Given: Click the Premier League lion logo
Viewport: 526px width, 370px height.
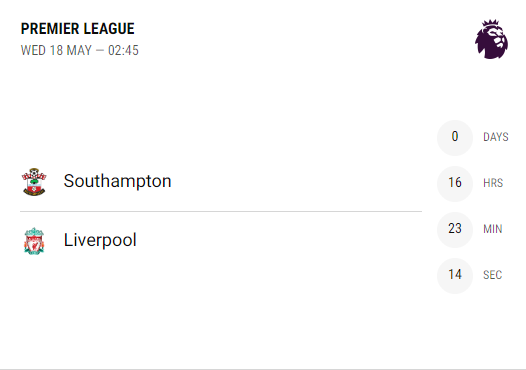Looking at the screenshot, I should [491, 39].
